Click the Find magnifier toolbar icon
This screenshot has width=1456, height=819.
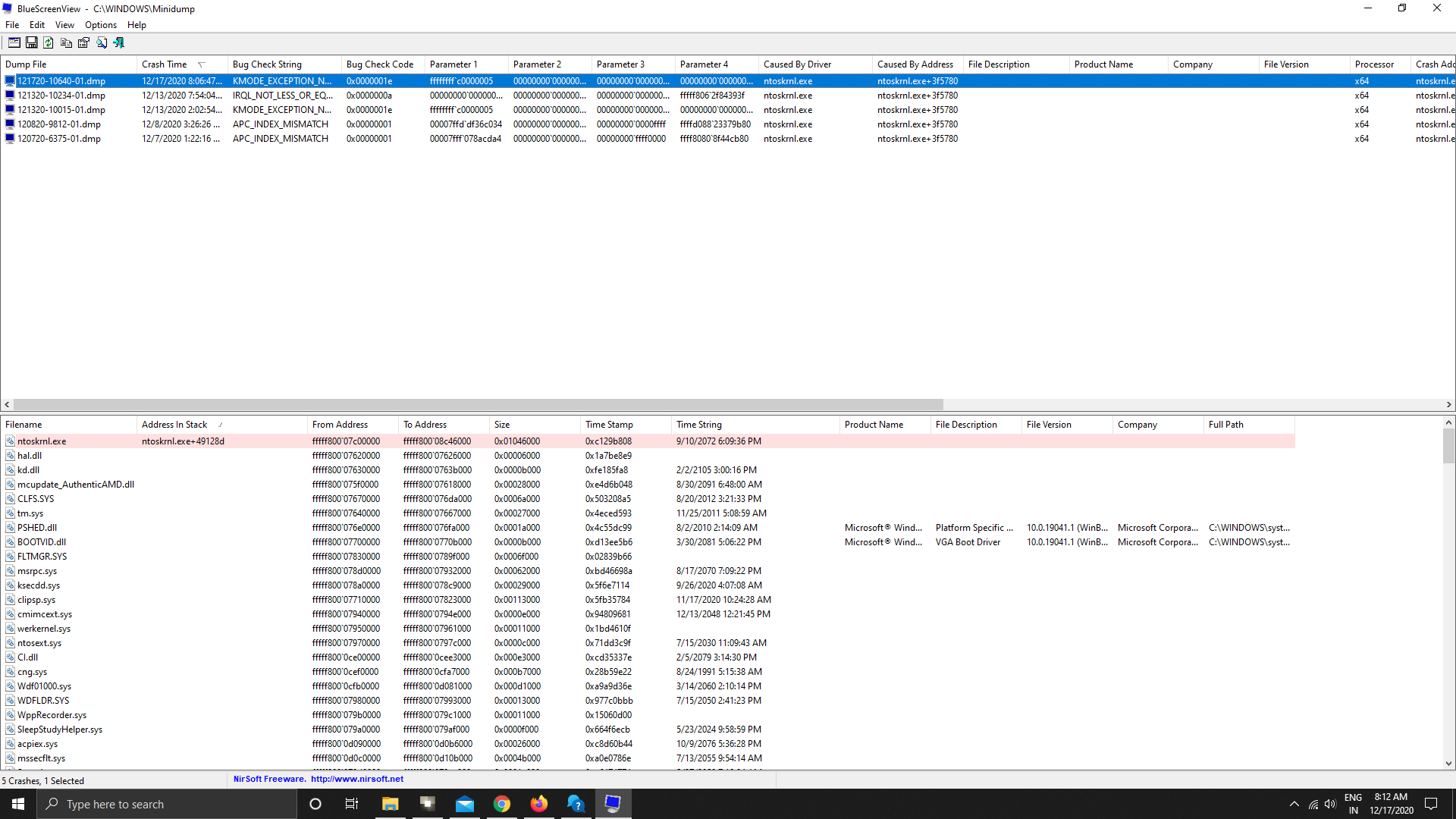click(102, 43)
